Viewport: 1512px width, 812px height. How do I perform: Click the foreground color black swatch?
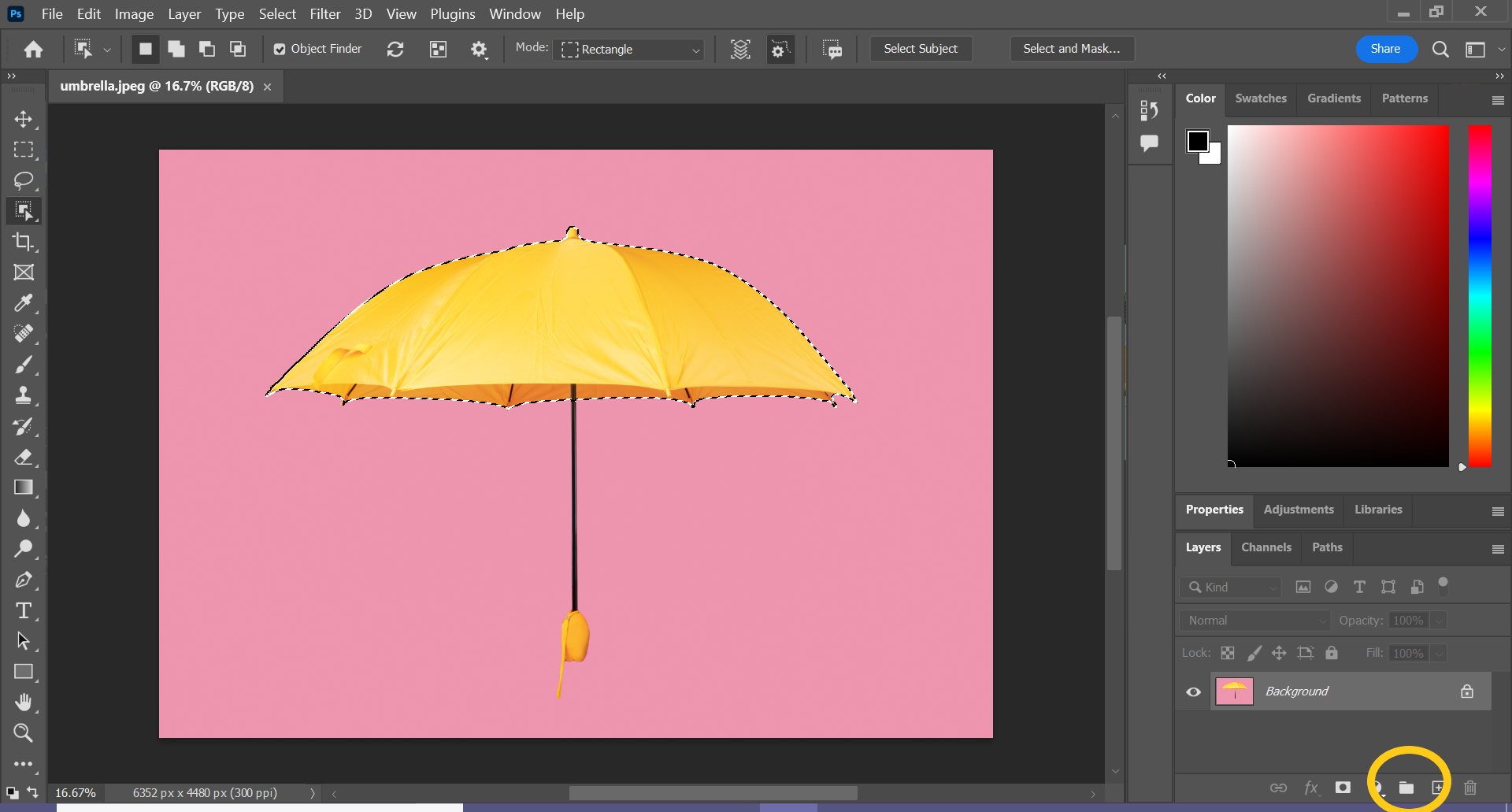click(x=1198, y=141)
